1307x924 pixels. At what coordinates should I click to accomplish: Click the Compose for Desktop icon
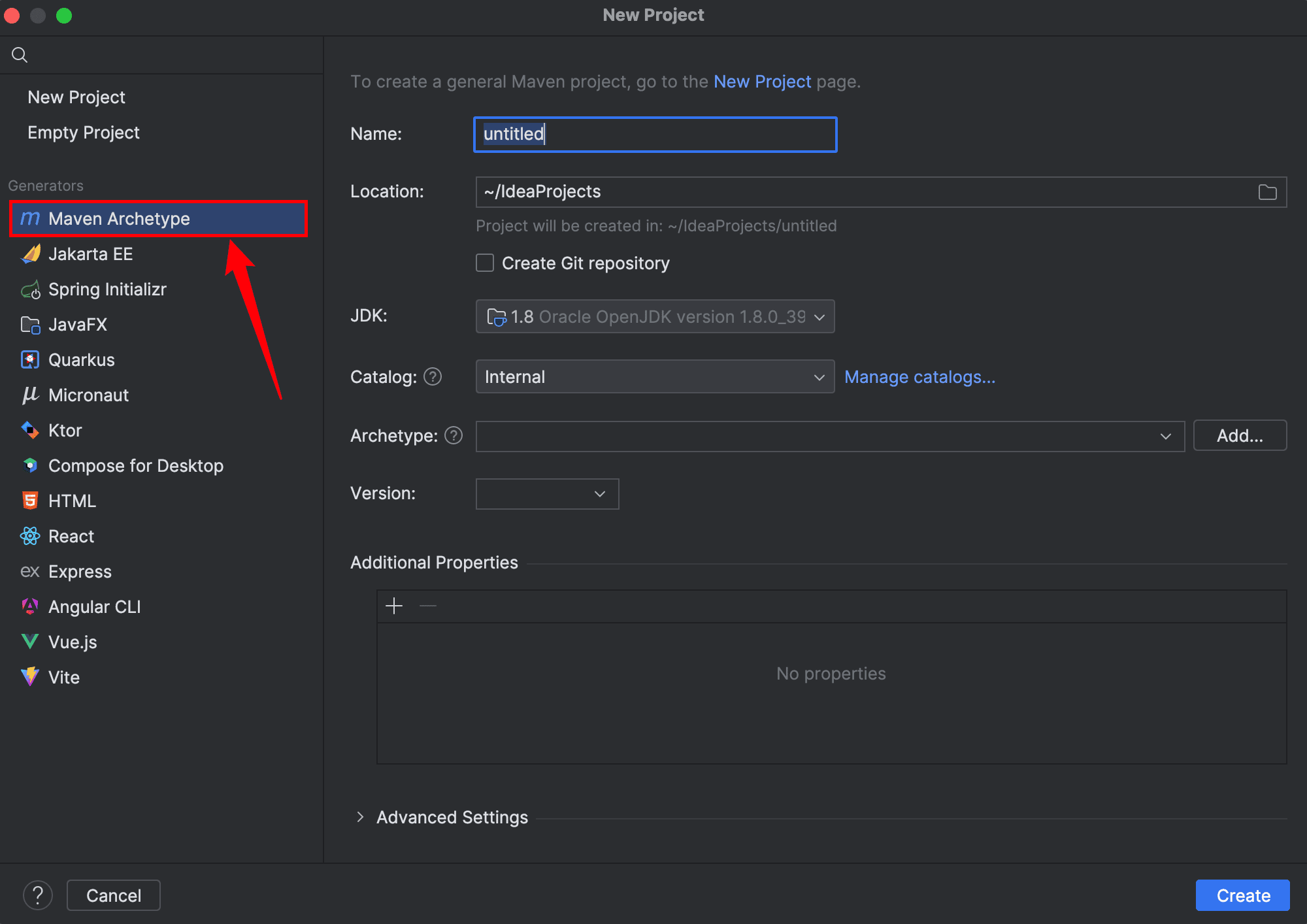click(30, 465)
